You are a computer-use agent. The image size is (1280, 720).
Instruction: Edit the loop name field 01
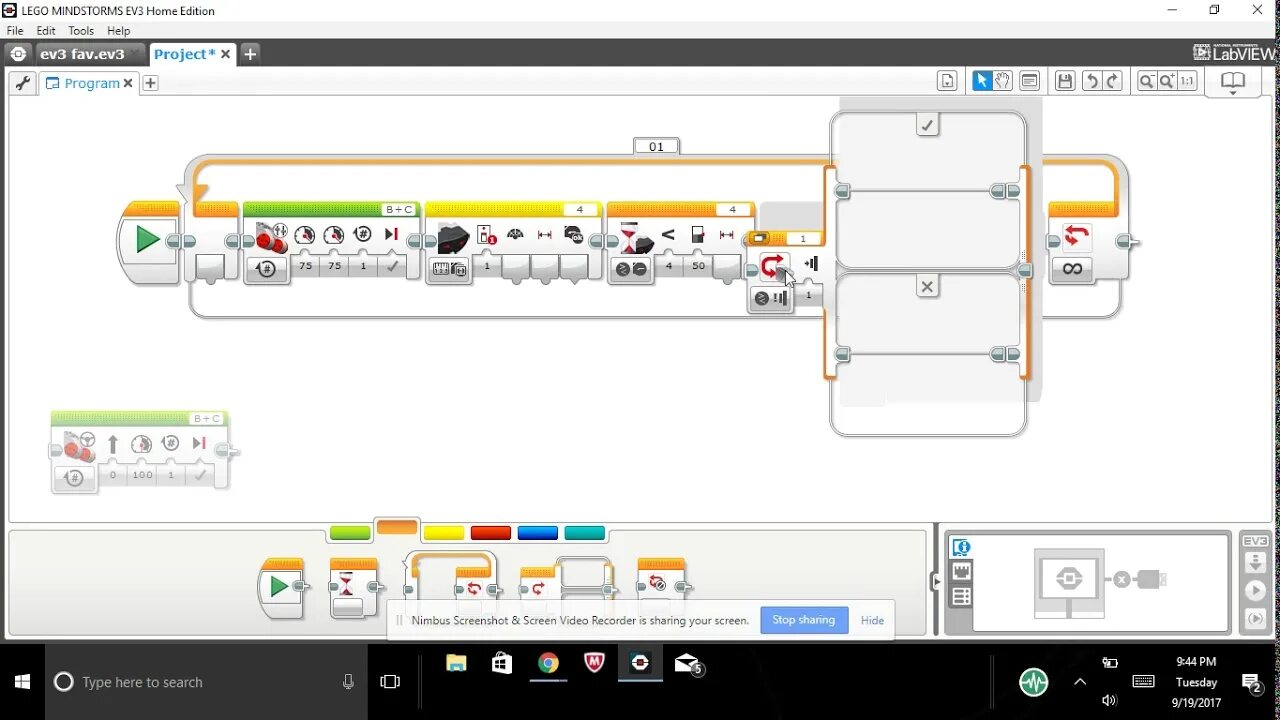[656, 146]
